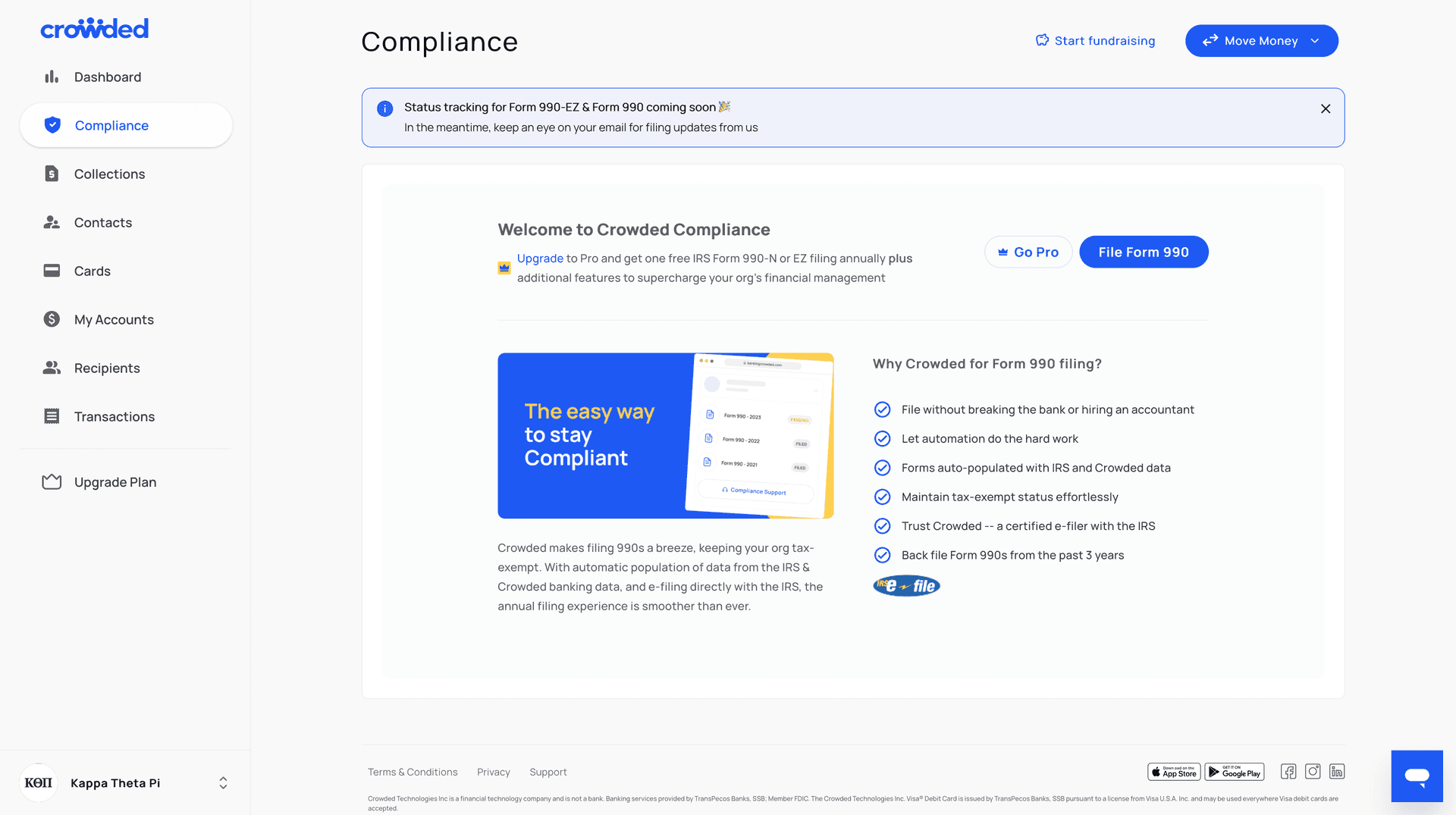Expand the organization switcher arrows

click(x=223, y=782)
